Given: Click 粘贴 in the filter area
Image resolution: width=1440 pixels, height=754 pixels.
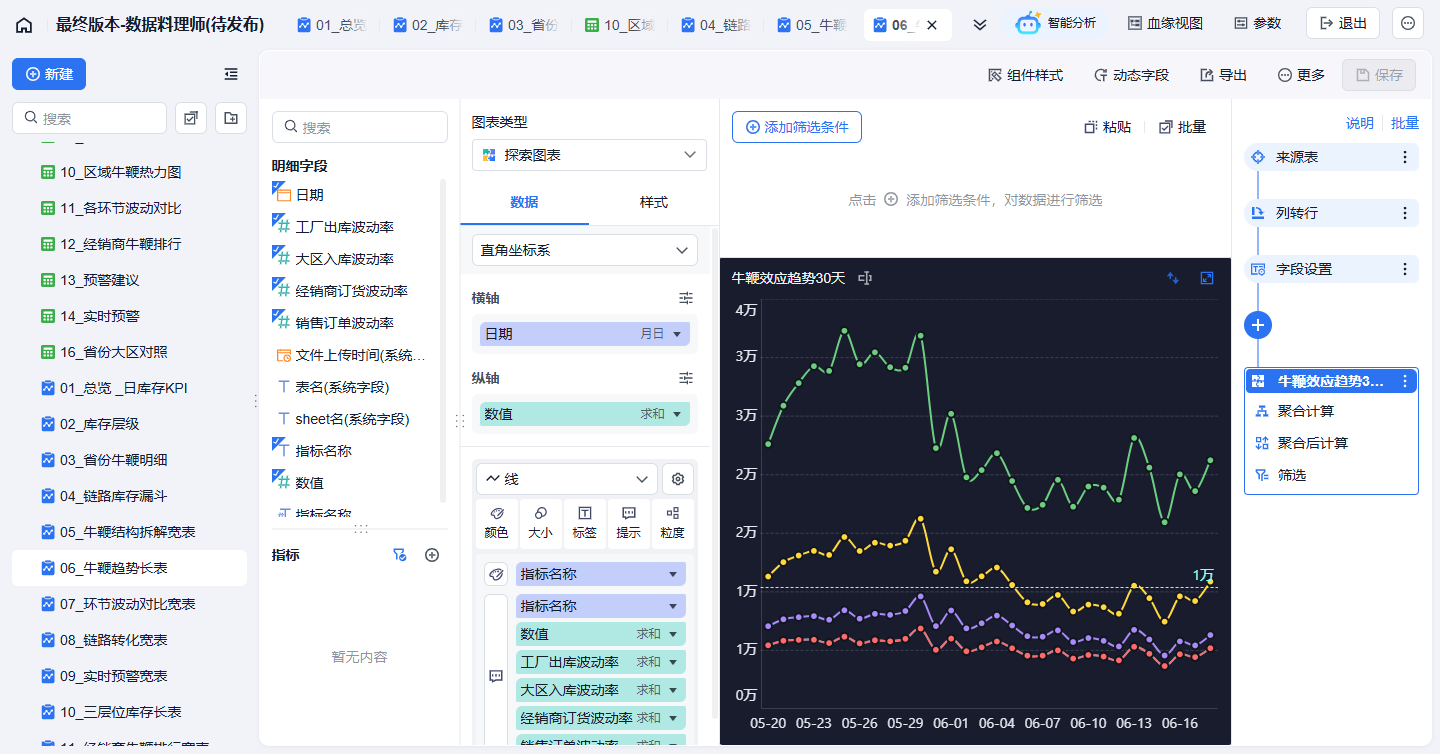Looking at the screenshot, I should [x=1108, y=127].
